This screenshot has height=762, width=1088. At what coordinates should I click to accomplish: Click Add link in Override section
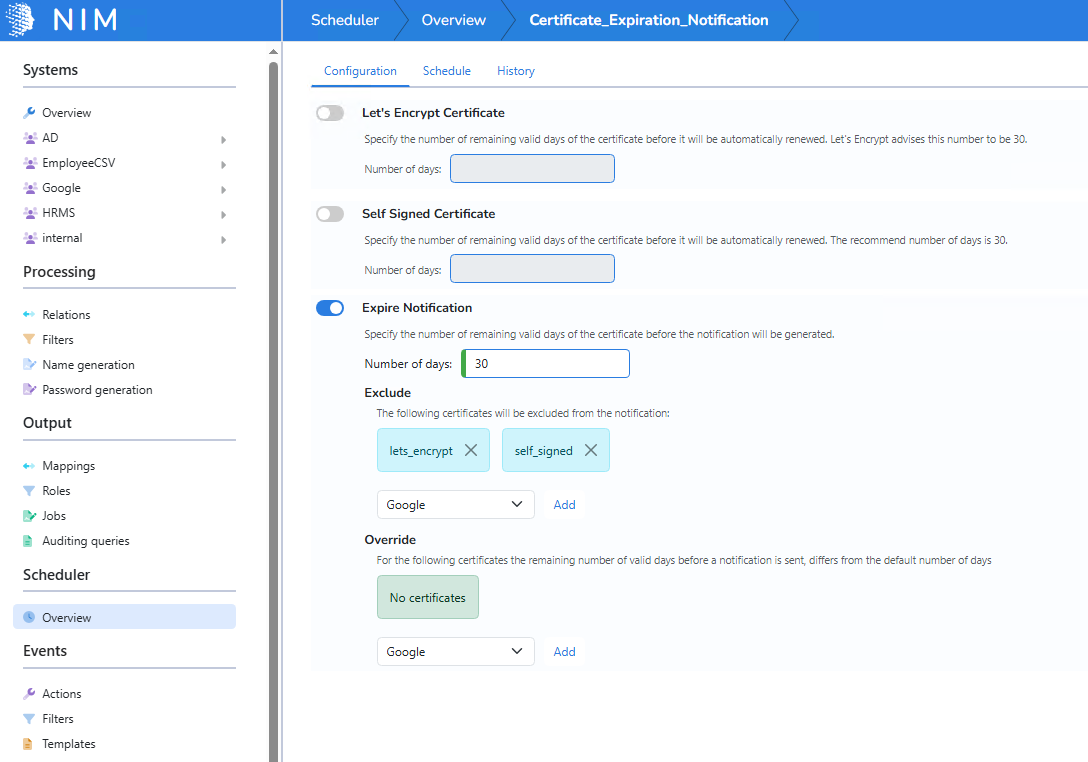(x=565, y=652)
